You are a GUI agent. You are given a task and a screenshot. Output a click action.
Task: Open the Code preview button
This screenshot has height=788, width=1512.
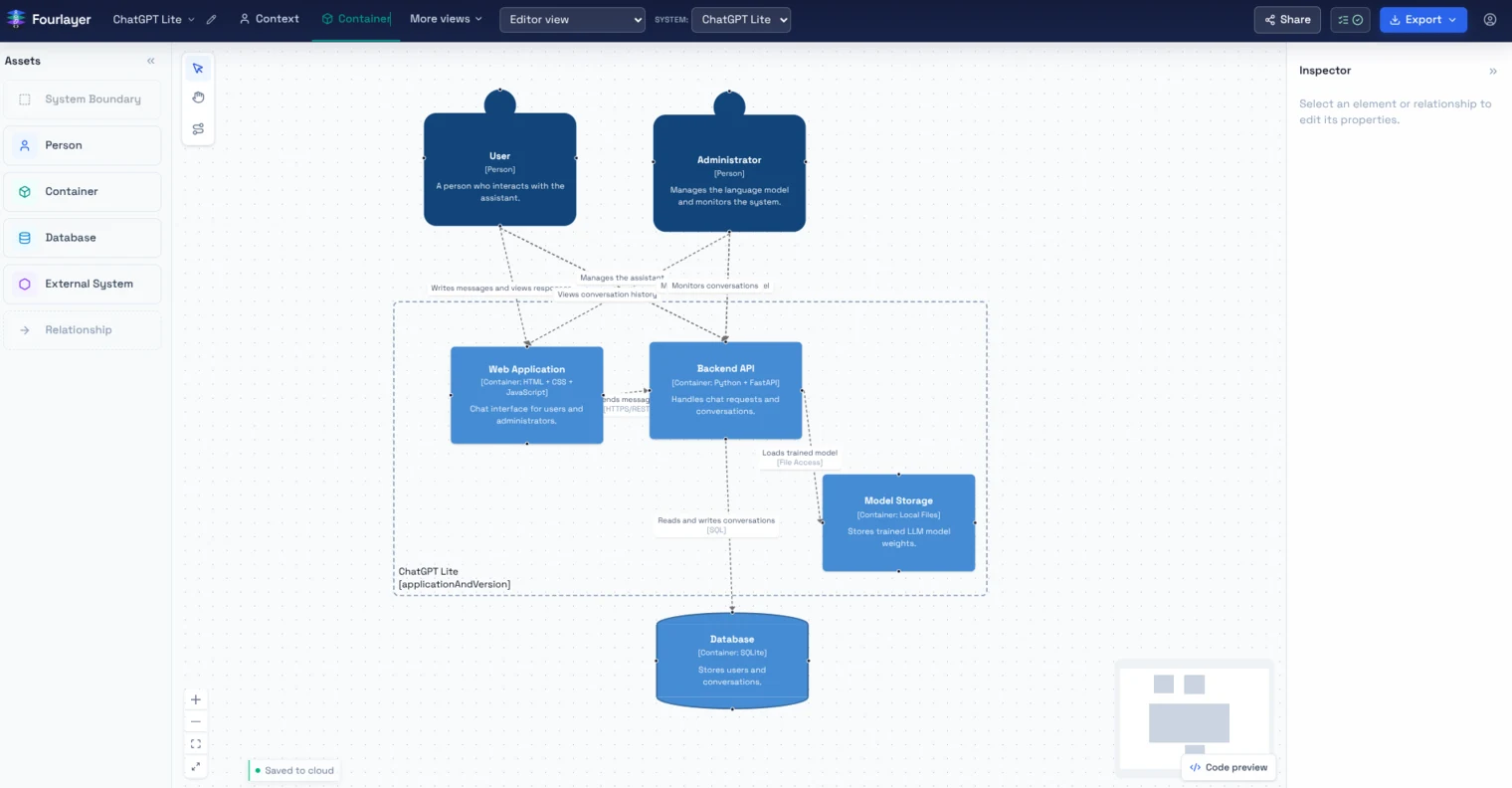1228,767
